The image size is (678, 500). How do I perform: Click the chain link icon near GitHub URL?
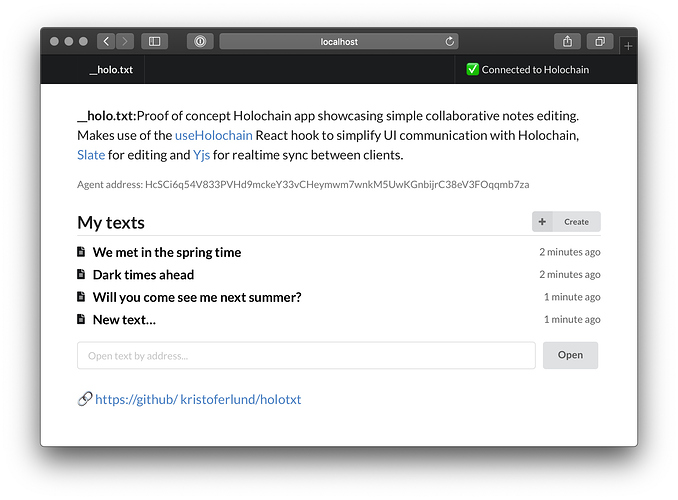click(x=85, y=399)
